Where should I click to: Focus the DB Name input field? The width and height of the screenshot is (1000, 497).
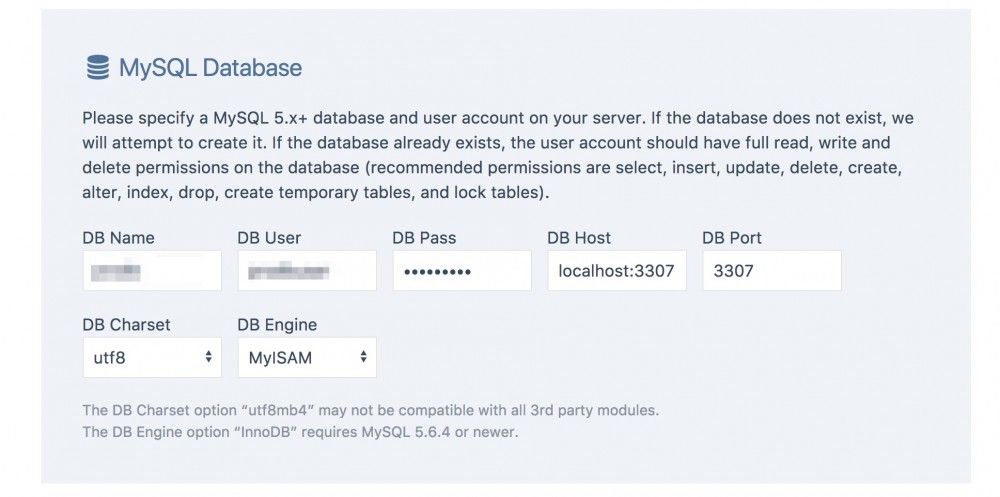[152, 271]
